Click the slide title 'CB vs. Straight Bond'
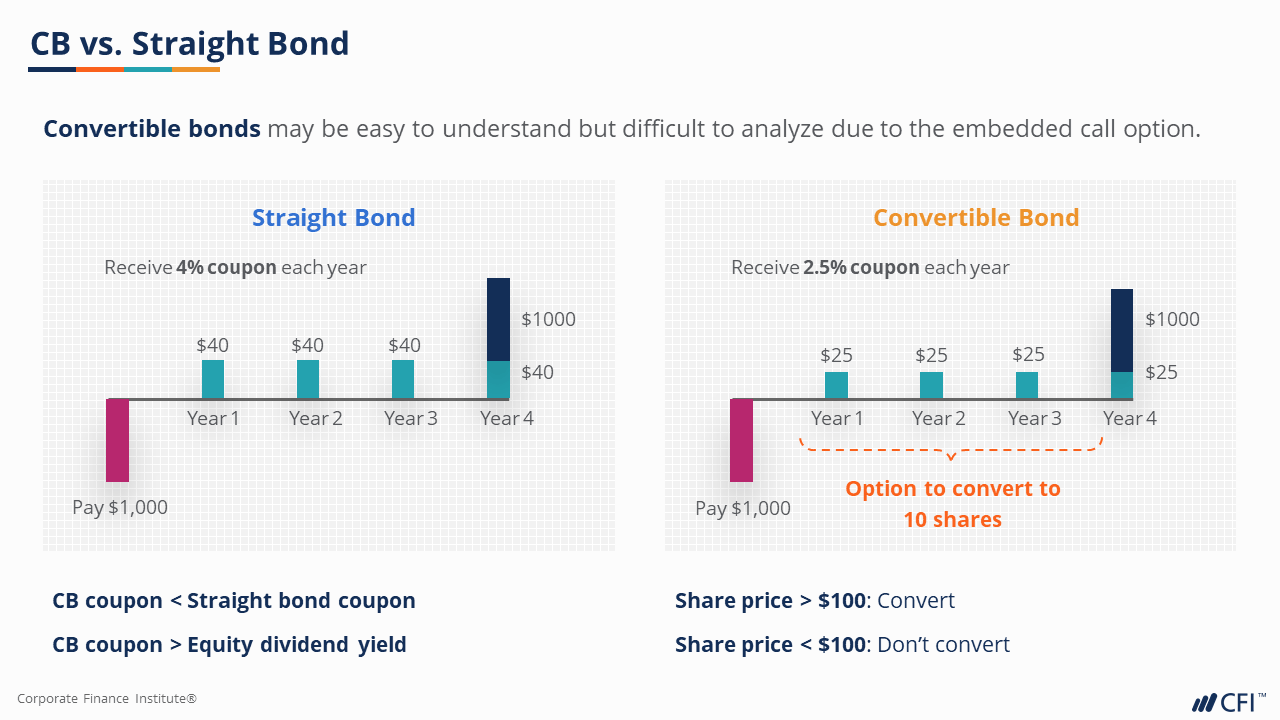 190,44
